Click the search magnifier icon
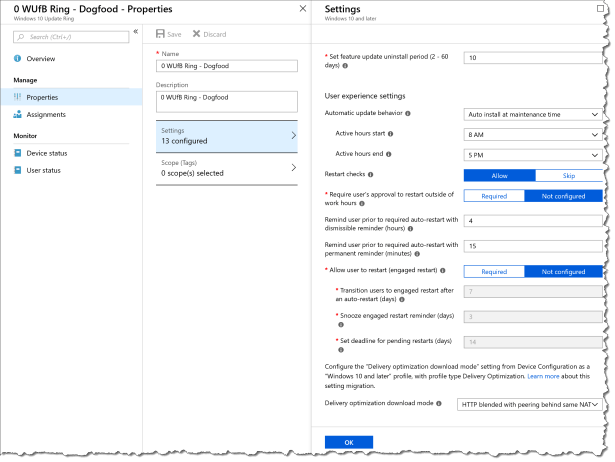Screen dimensions: 615x462 pyautogui.click(x=21, y=37)
